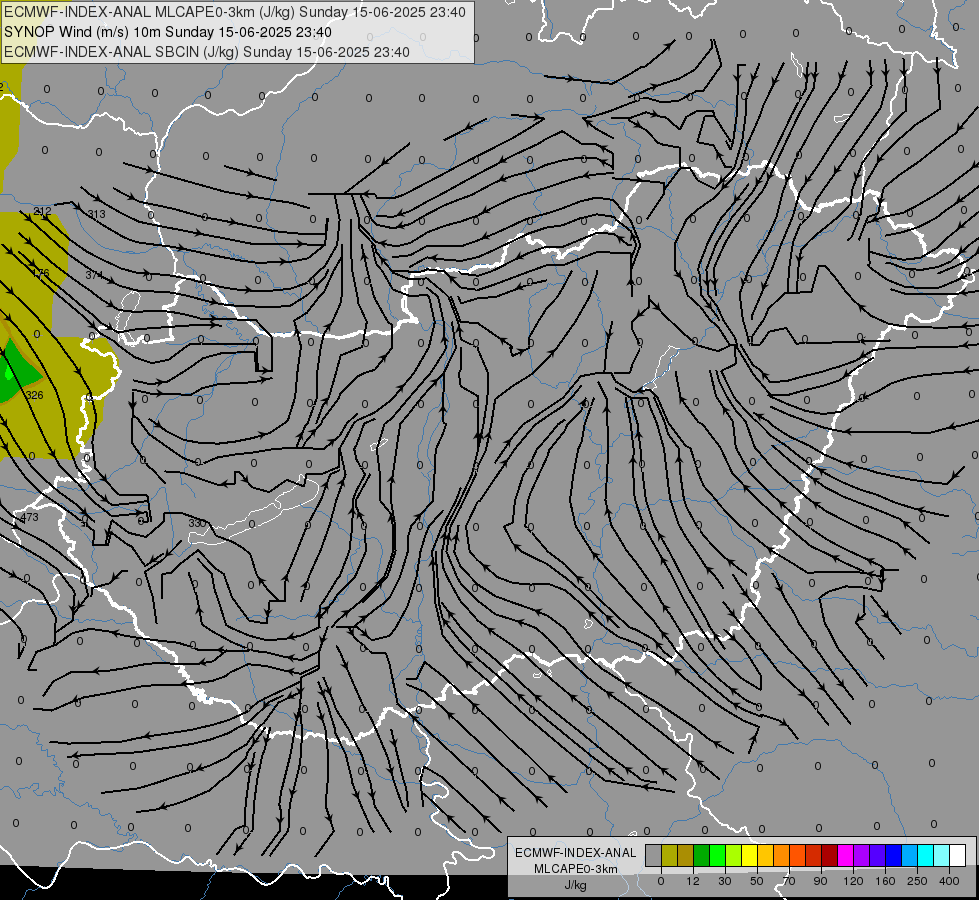Click the bright cyan legend swatch
Viewport: 979px width, 900px height.
(x=925, y=855)
